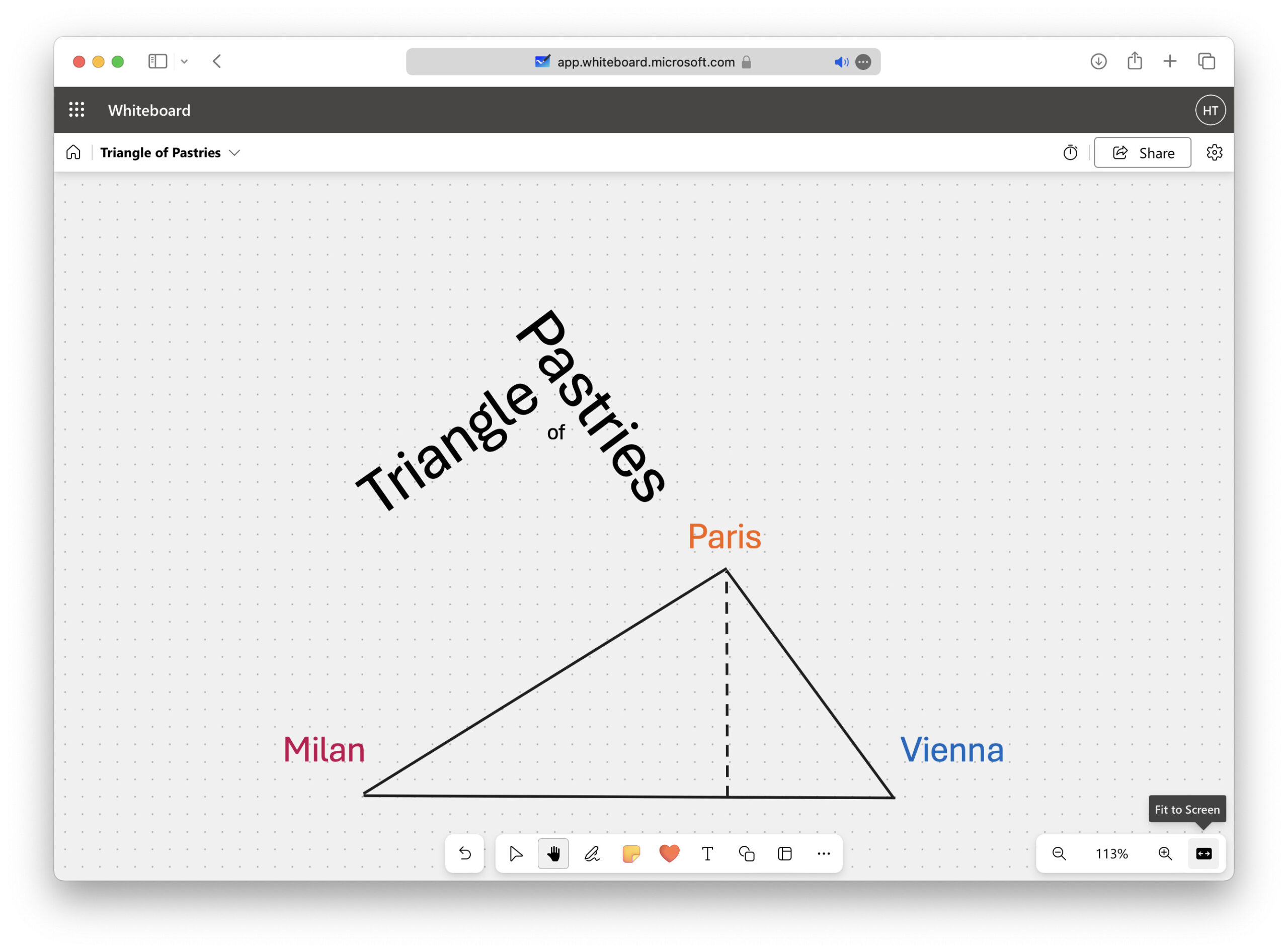Mute the tab audio speaker icon
1288x952 pixels.
click(841, 62)
